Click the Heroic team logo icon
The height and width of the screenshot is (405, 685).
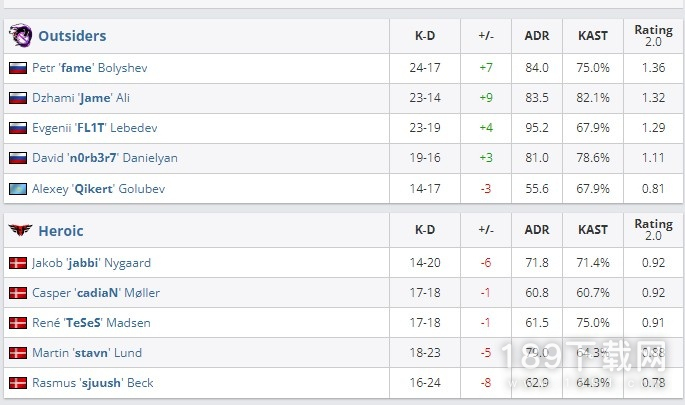click(21, 229)
